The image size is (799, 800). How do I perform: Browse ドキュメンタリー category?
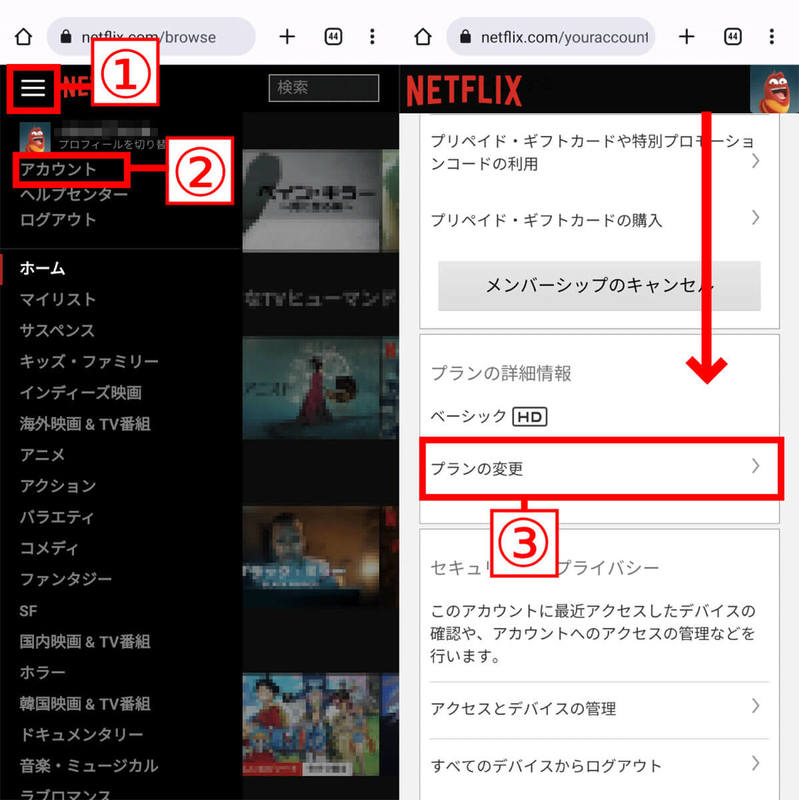pyautogui.click(x=81, y=735)
